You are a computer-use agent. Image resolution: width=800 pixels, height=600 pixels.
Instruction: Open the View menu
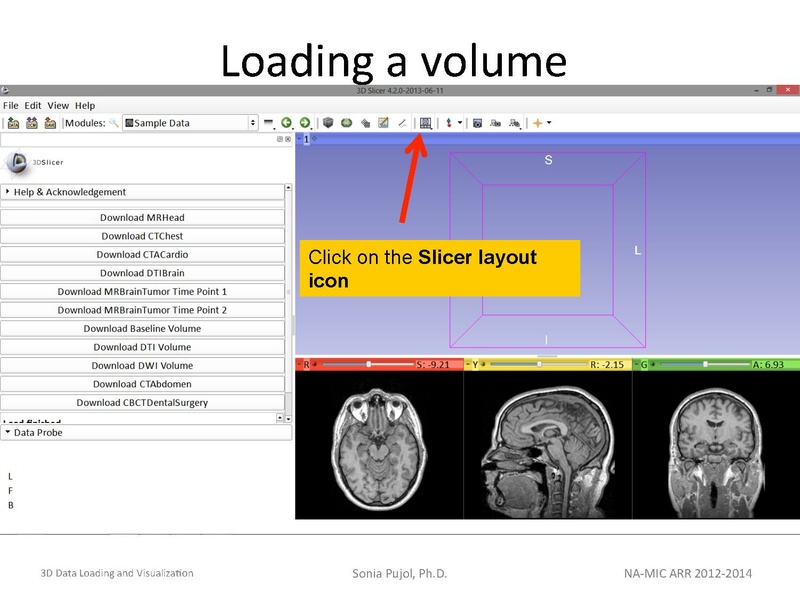(58, 106)
